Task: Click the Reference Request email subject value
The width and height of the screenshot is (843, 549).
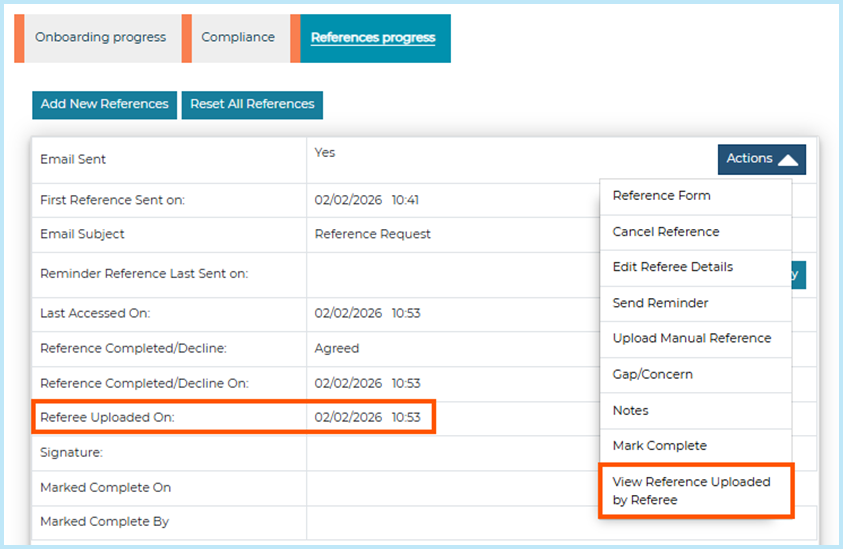Action: pos(373,234)
